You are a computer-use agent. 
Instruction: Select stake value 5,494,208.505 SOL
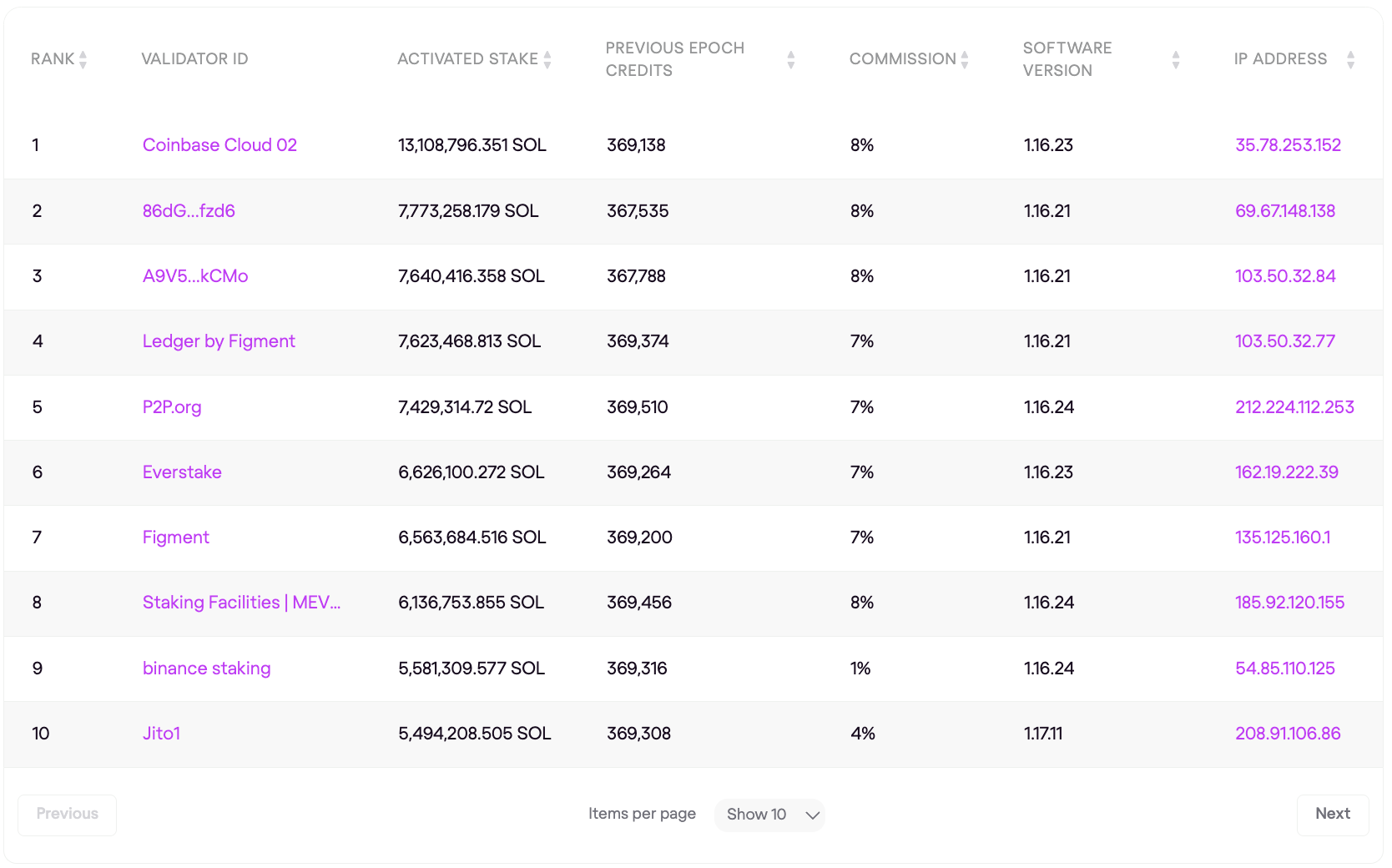pos(475,734)
